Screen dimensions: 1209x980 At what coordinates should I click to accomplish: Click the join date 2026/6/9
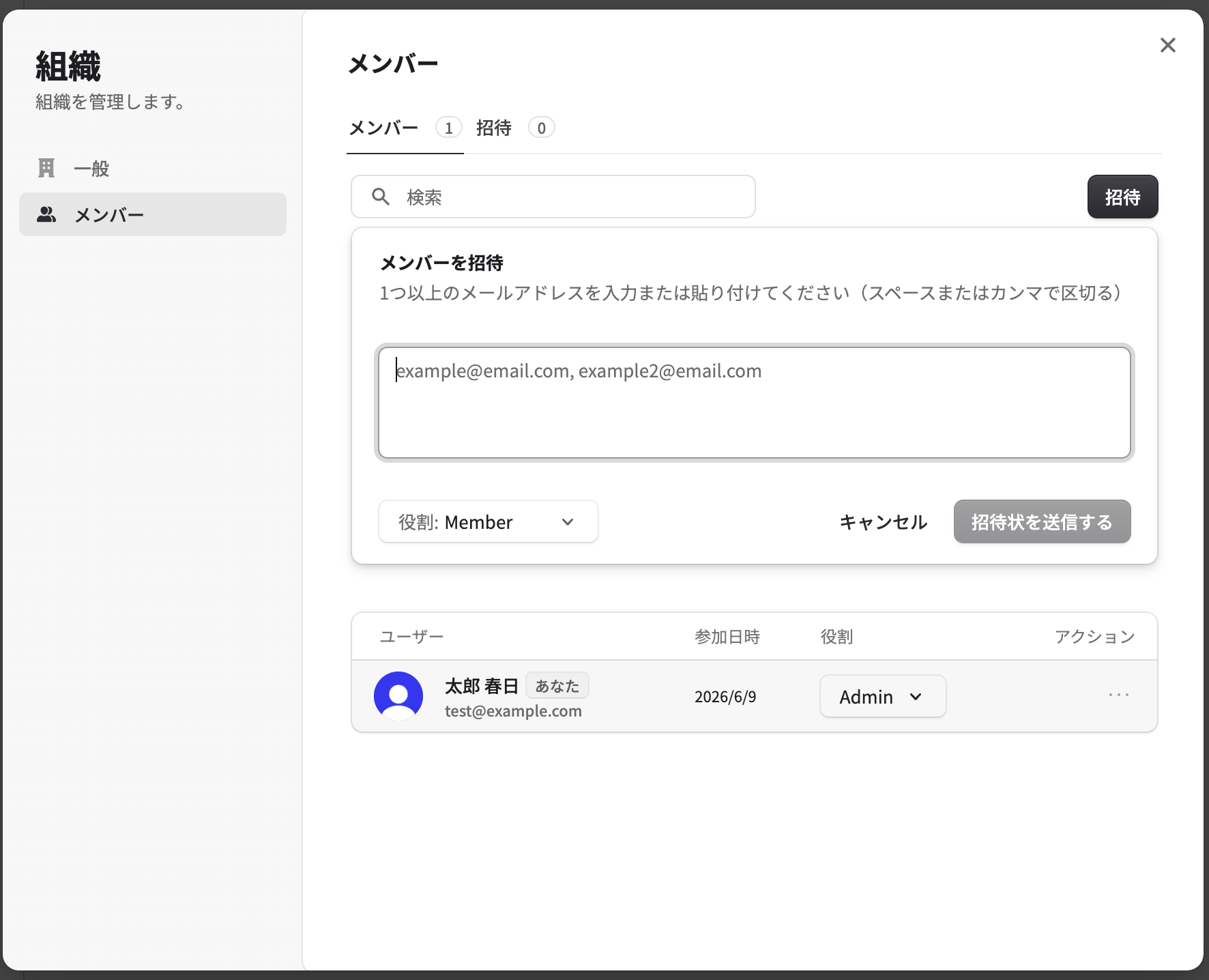point(725,697)
